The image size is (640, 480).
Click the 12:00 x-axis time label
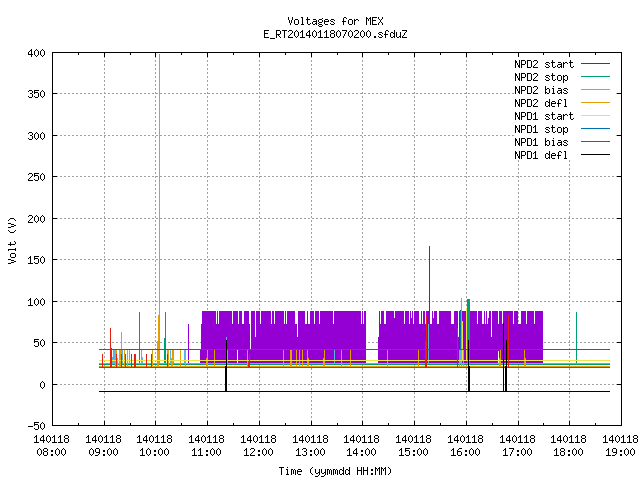[x=259, y=452]
